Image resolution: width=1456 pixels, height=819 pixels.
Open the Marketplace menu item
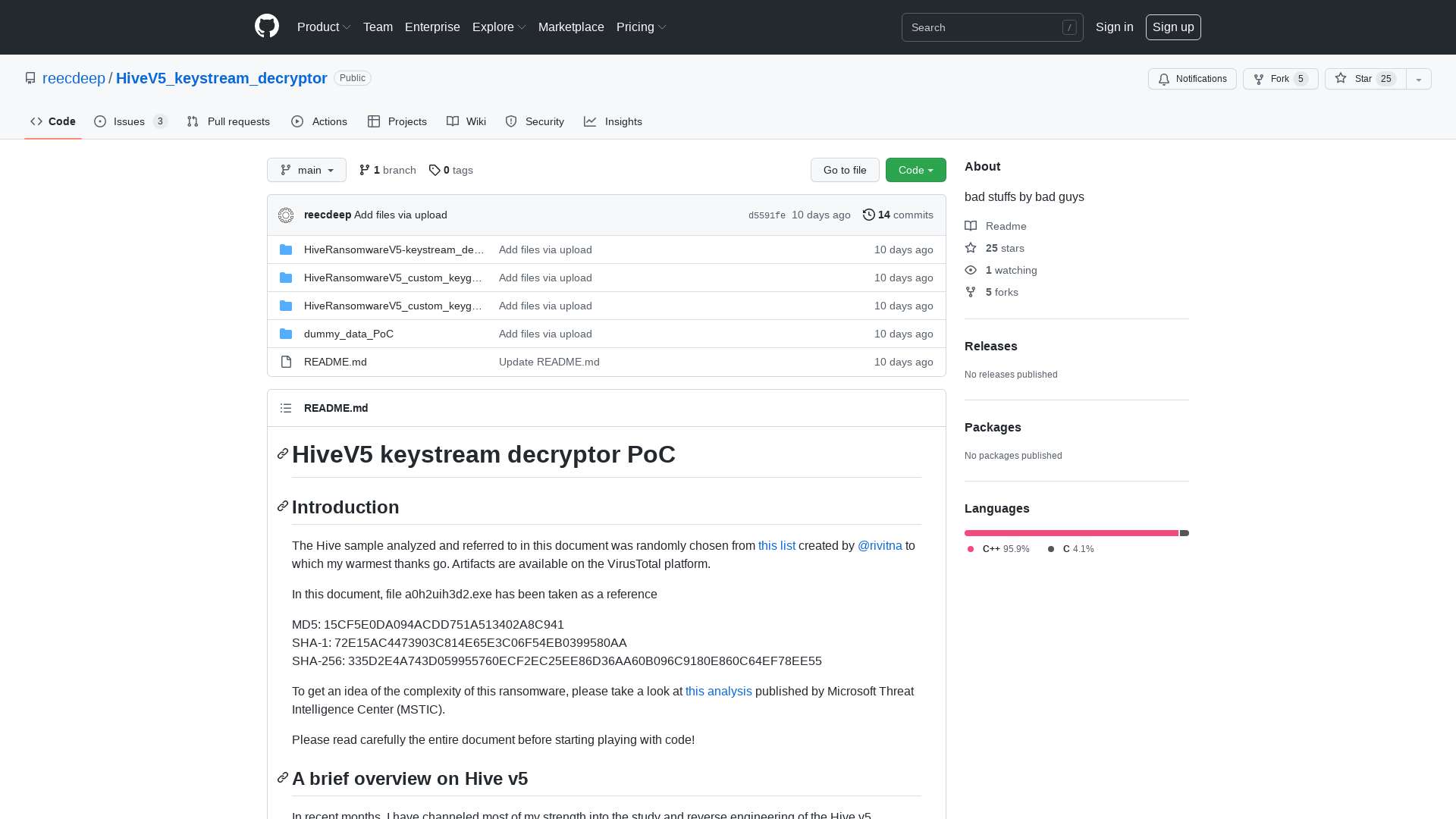tap(571, 27)
